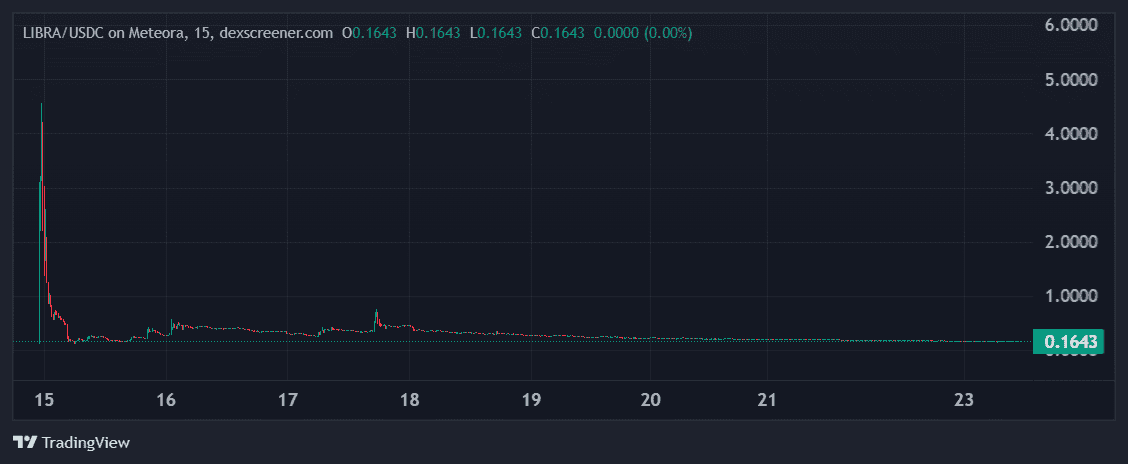Click the 0.0000 (0.00%) change indicator

point(643,33)
